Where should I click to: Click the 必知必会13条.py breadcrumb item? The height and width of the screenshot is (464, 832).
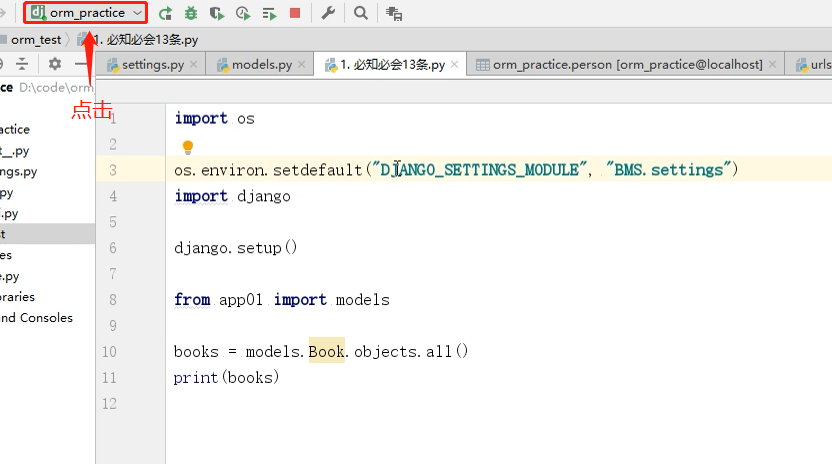click(144, 40)
